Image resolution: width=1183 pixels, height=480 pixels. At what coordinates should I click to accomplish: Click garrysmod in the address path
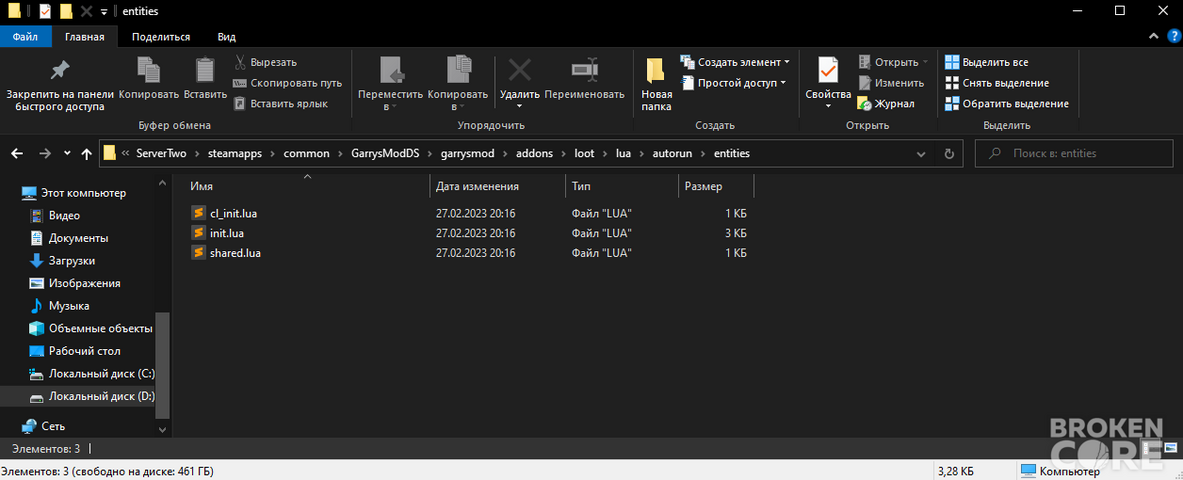tap(467, 153)
